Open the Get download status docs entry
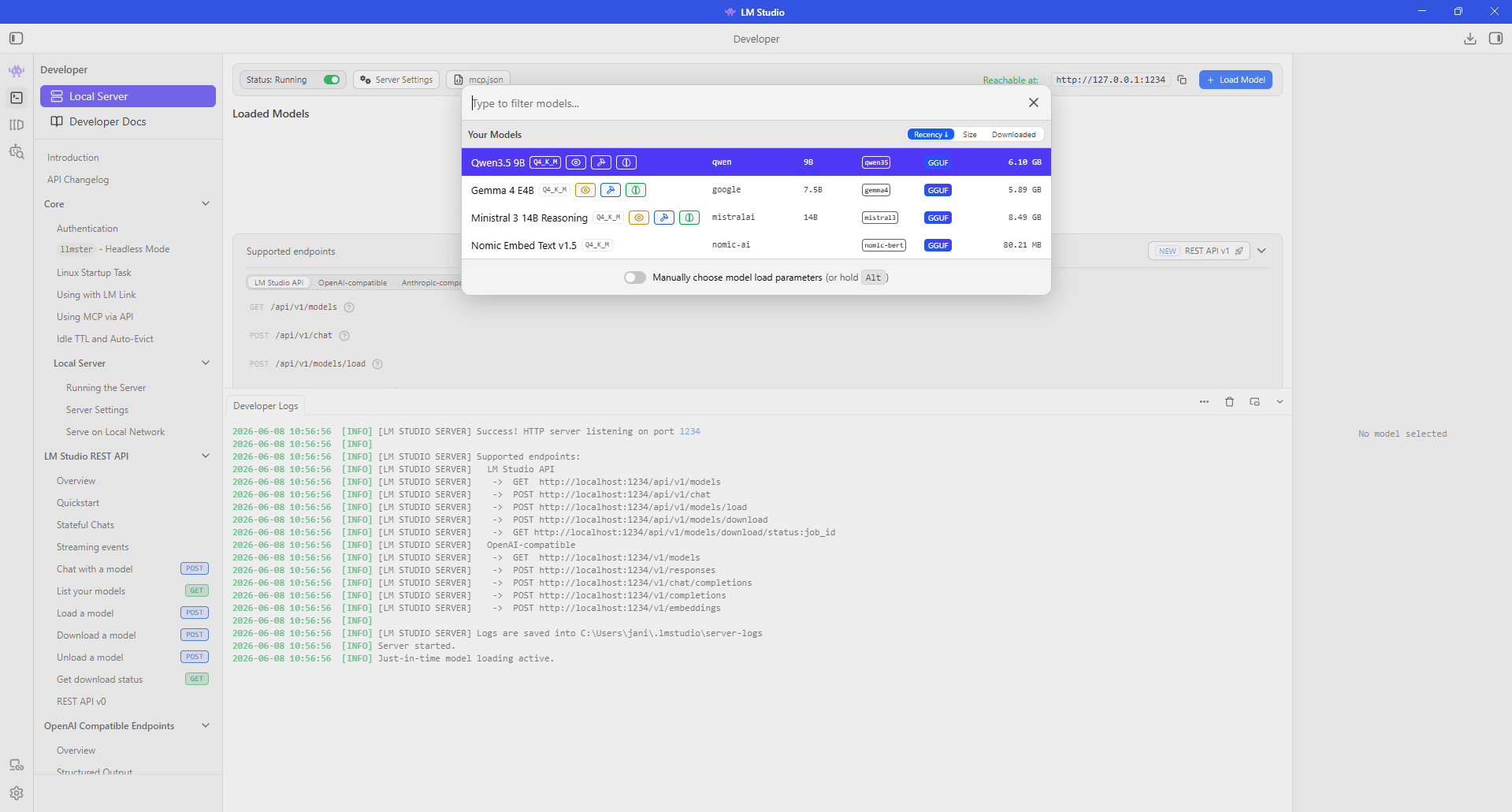This screenshot has height=812, width=1512. click(x=99, y=680)
